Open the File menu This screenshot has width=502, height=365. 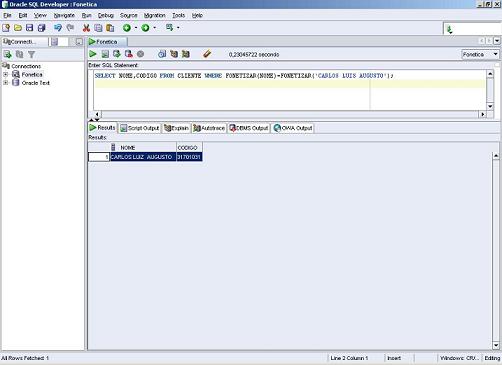coord(7,15)
